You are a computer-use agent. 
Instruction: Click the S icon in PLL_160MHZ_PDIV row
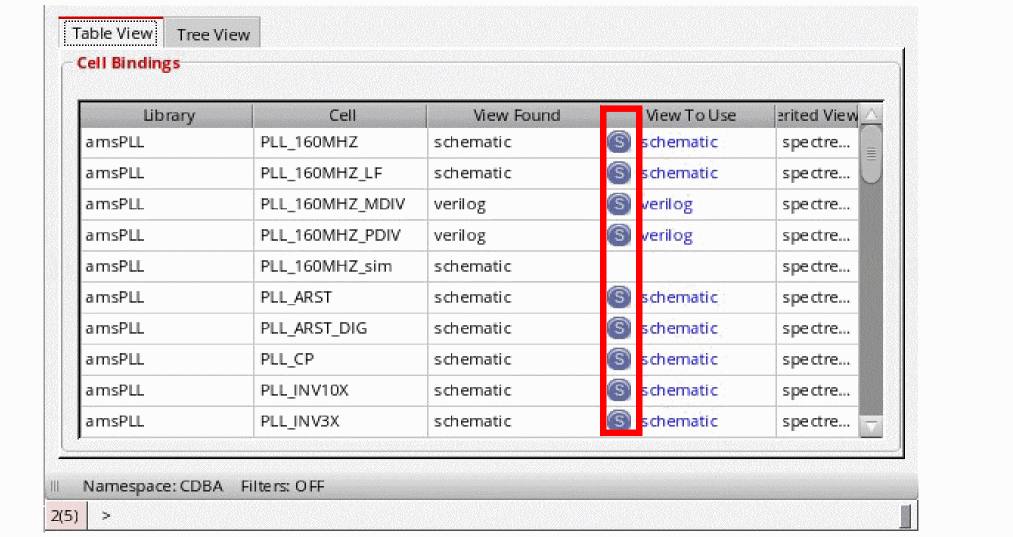[619, 235]
